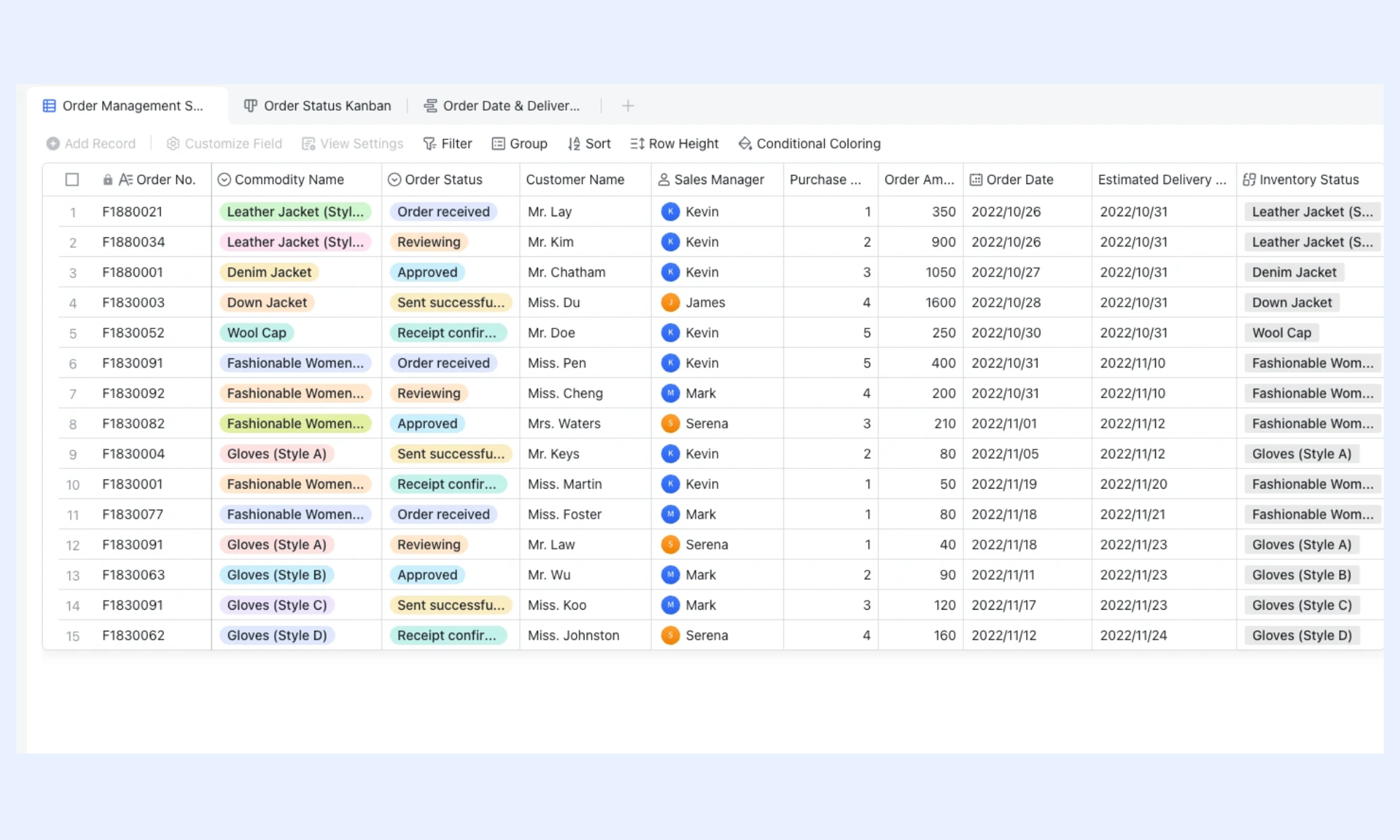
Task: Click the purple Gloves (Style C) commodity tag
Action: pyautogui.click(x=276, y=605)
